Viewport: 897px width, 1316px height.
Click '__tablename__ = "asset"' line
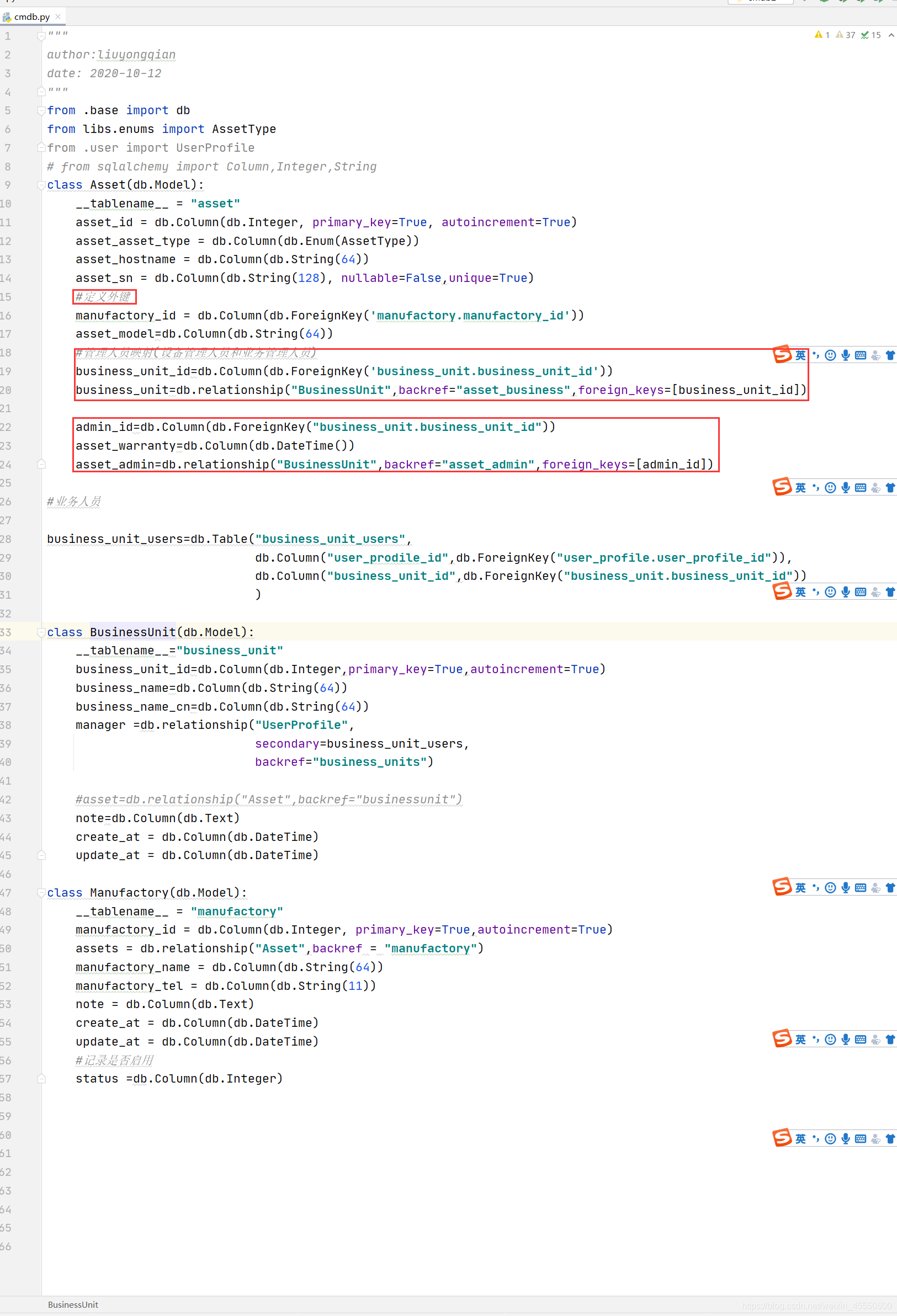[x=158, y=203]
